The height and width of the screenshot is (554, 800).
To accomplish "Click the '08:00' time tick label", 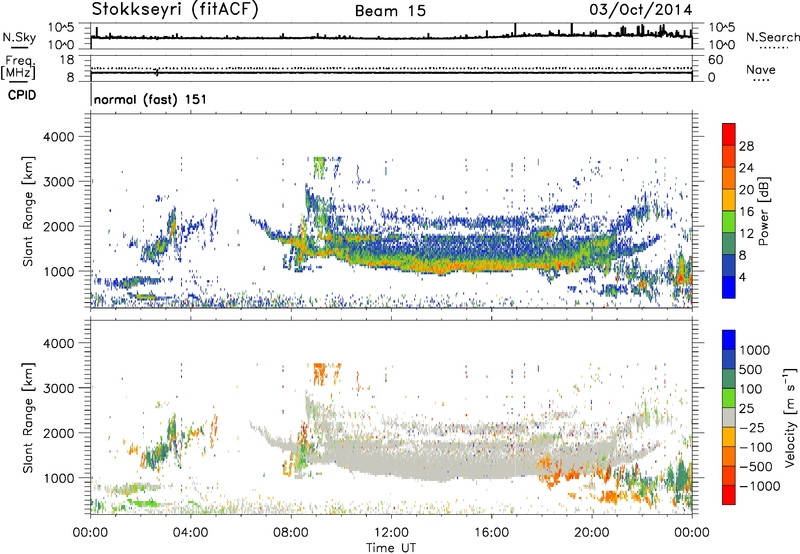I will [291, 533].
